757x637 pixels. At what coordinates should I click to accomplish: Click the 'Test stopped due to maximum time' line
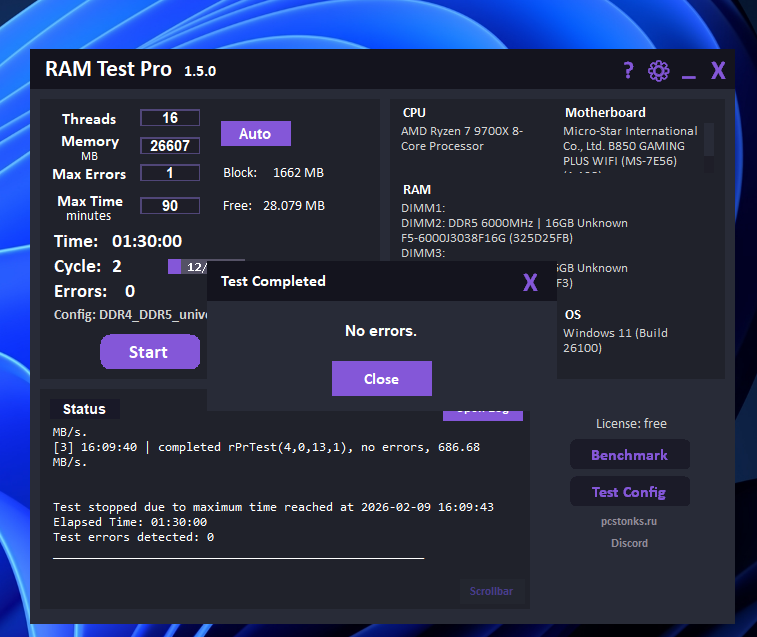(273, 507)
